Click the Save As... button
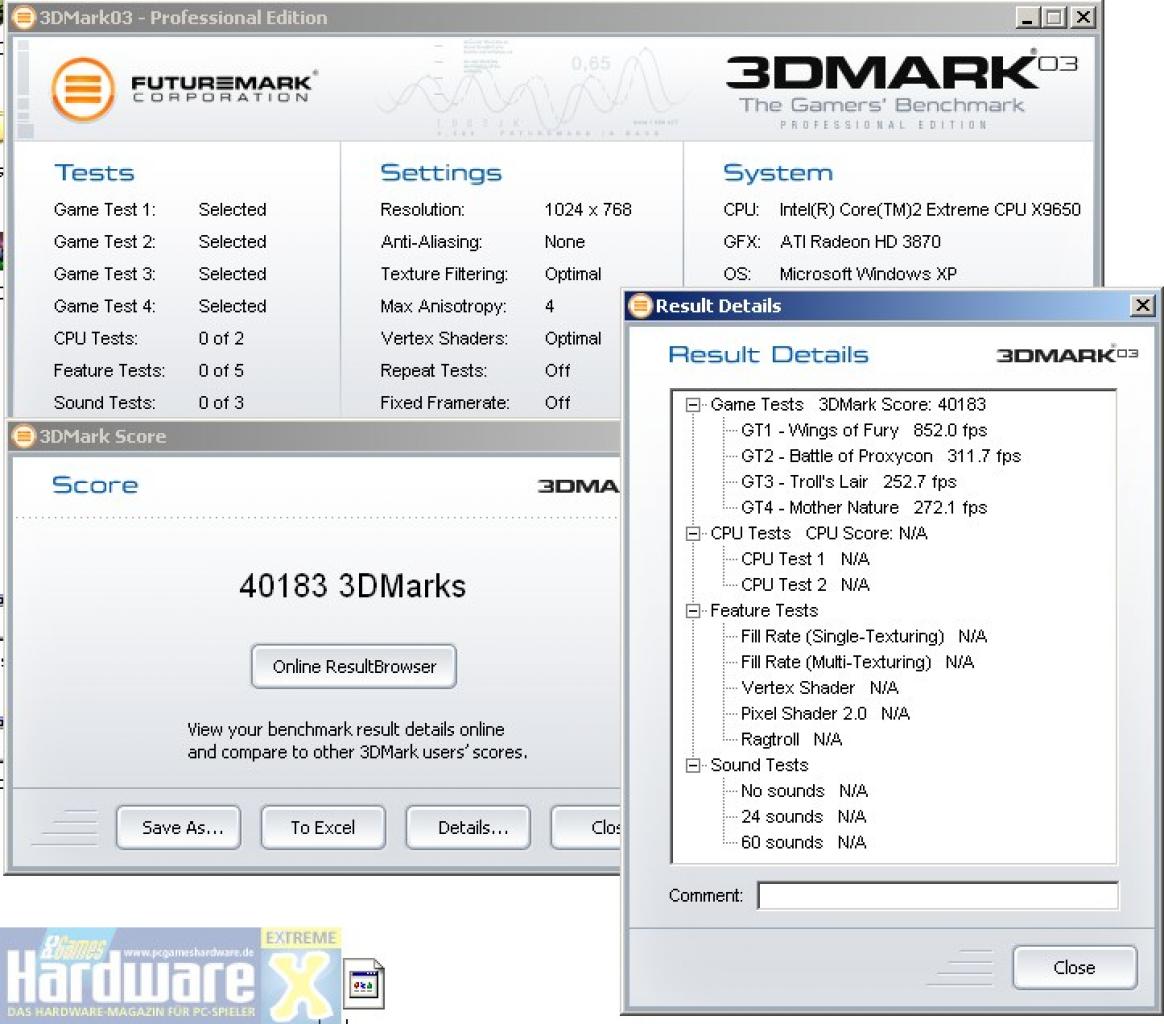 tap(178, 827)
